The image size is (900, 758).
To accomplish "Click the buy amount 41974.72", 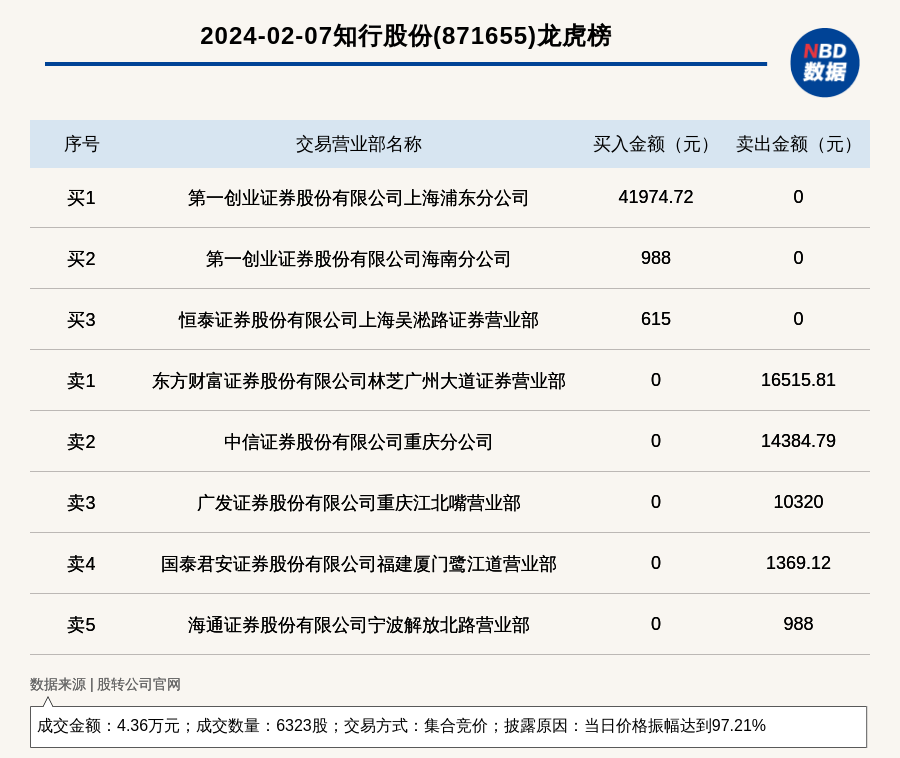I will pyautogui.click(x=655, y=197).
